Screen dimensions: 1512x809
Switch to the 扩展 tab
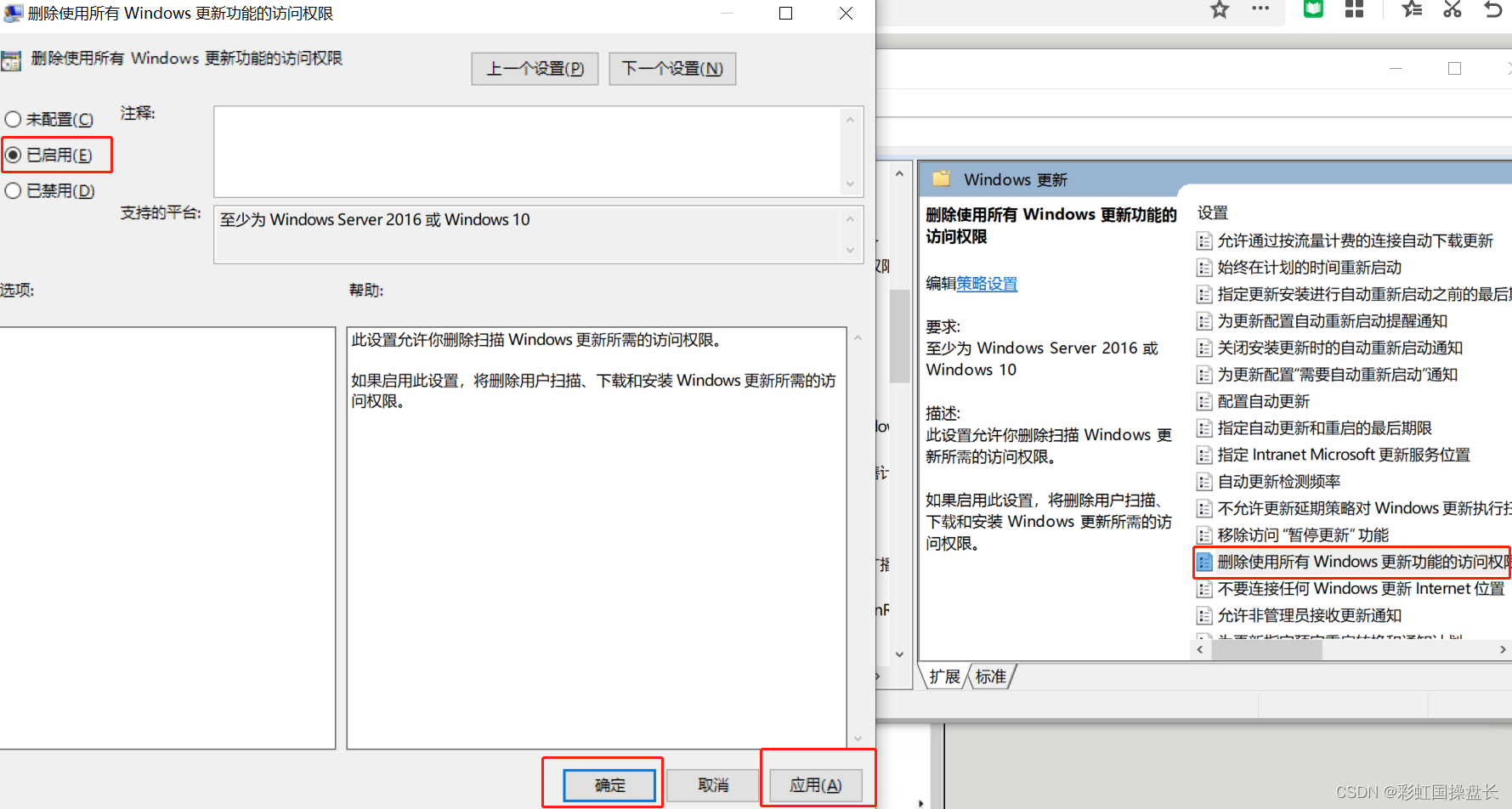pyautogui.click(x=944, y=676)
